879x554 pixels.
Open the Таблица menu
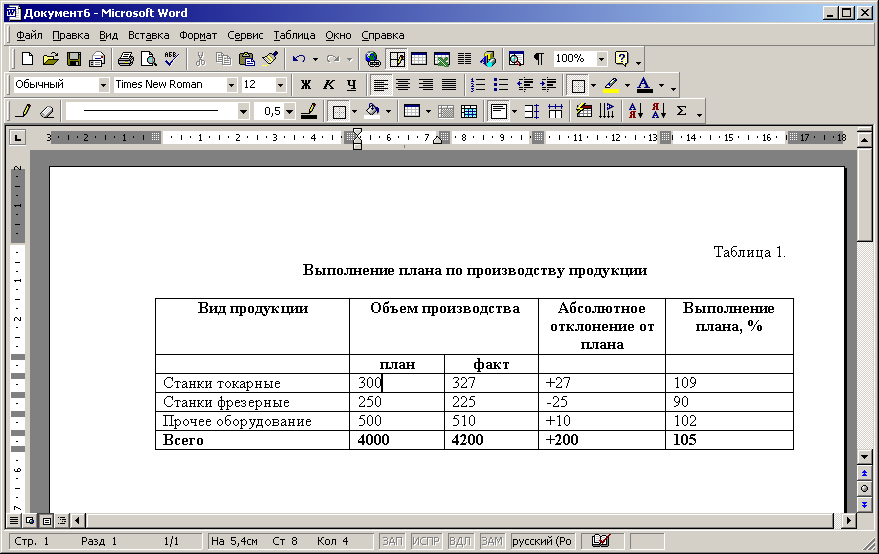tap(294, 35)
